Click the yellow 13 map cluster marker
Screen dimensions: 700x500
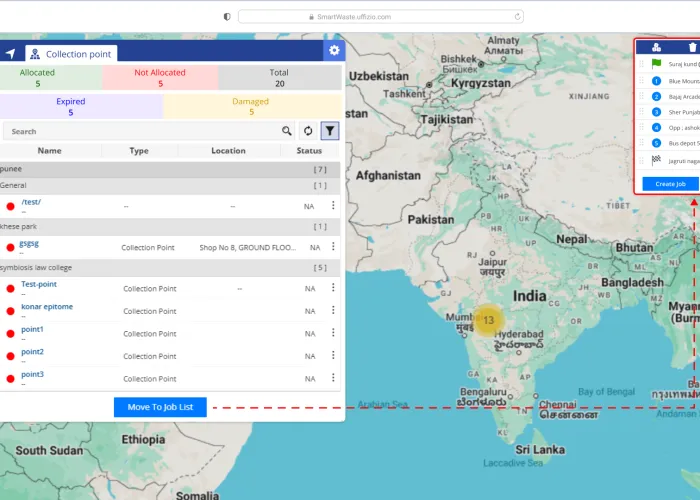coord(488,320)
